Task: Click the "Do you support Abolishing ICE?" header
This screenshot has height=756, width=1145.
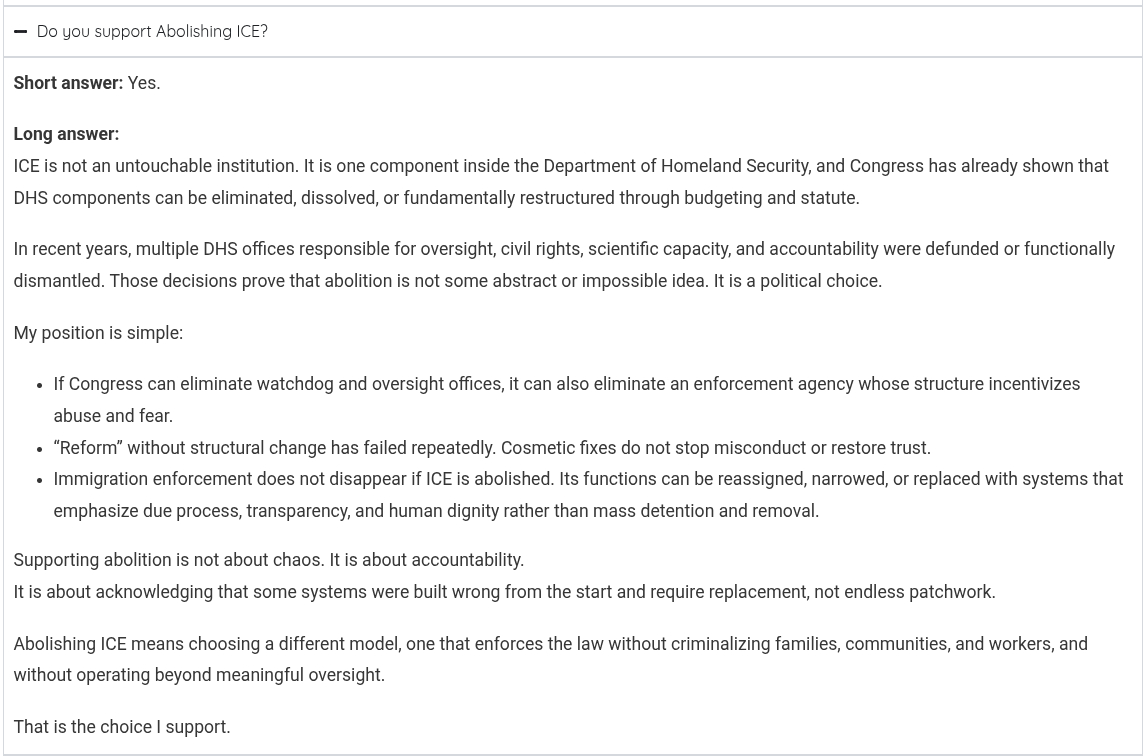Action: 152,31
